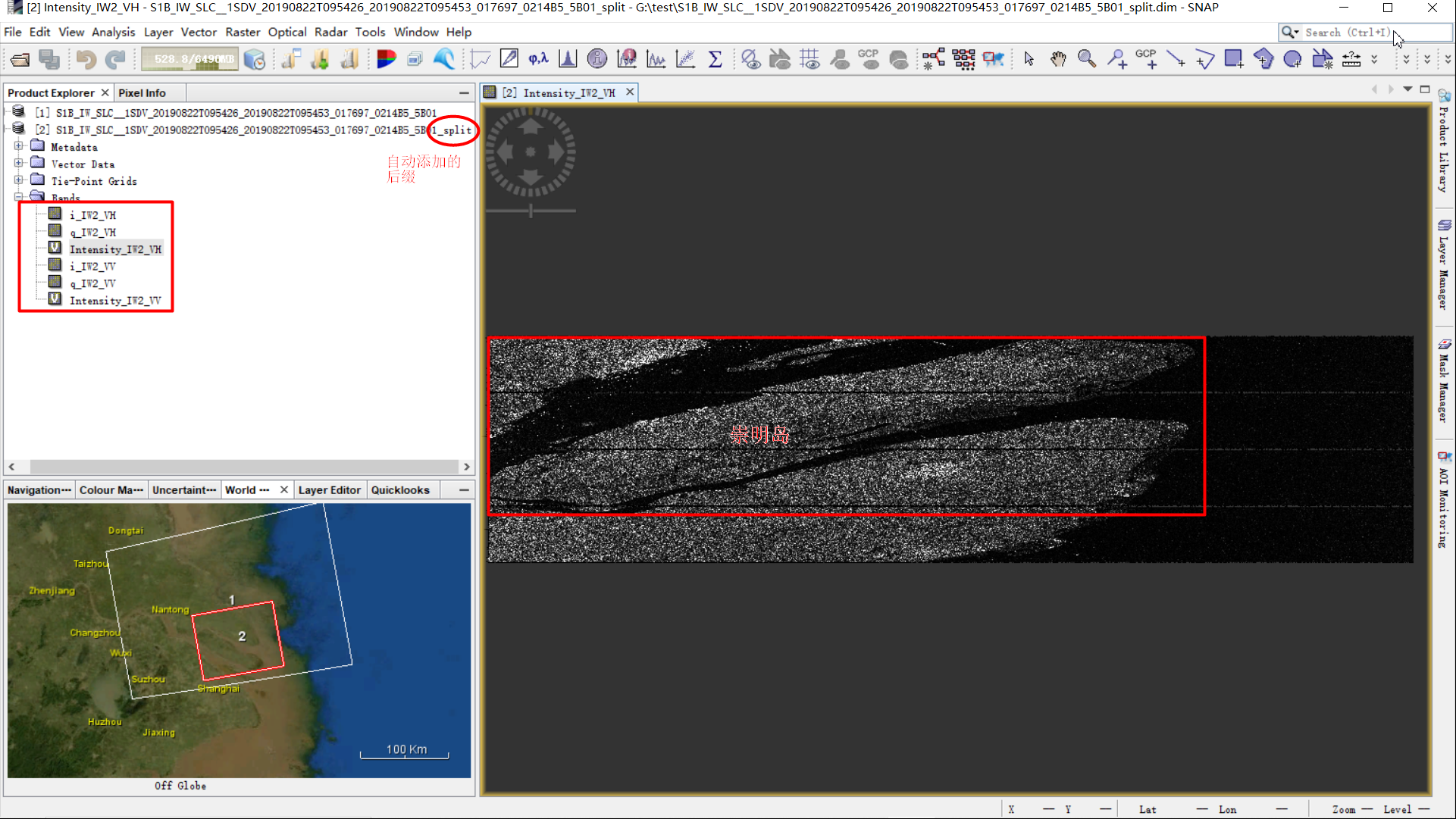Toggle visibility of Intensity_IW2_VV band
This screenshot has height=819, width=1456.
[54, 300]
